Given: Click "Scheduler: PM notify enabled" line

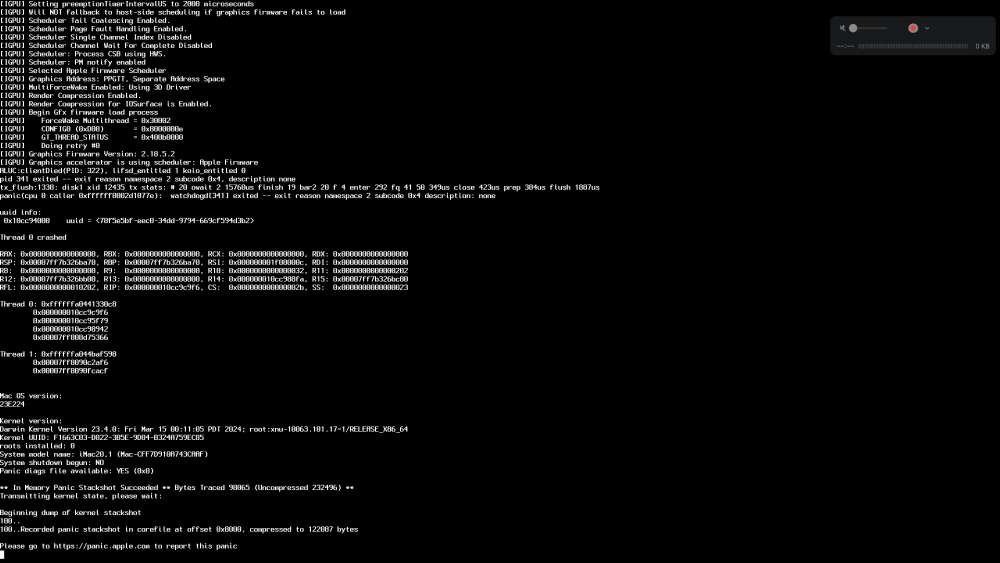Looking at the screenshot, I should coord(73,62).
